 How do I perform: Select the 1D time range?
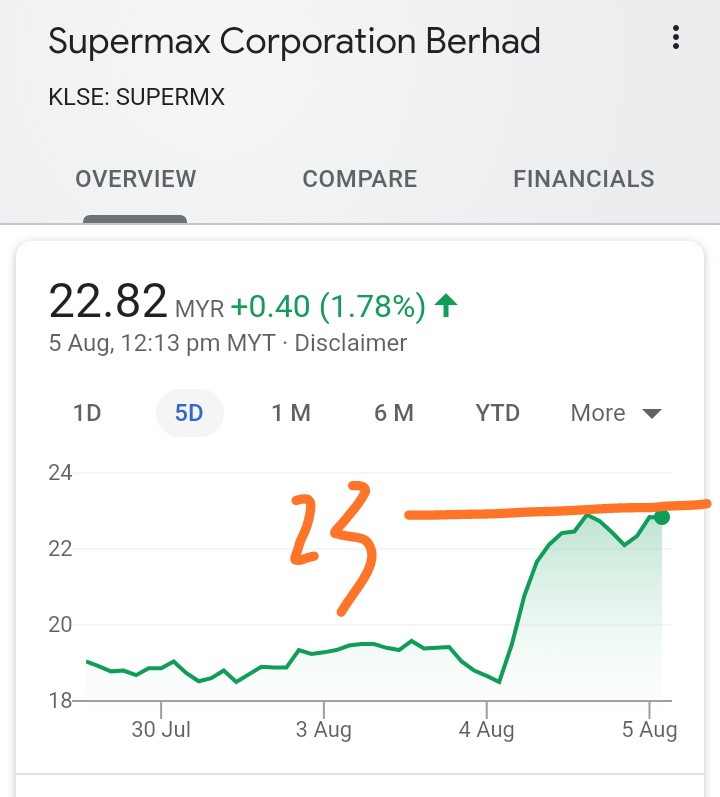point(87,413)
